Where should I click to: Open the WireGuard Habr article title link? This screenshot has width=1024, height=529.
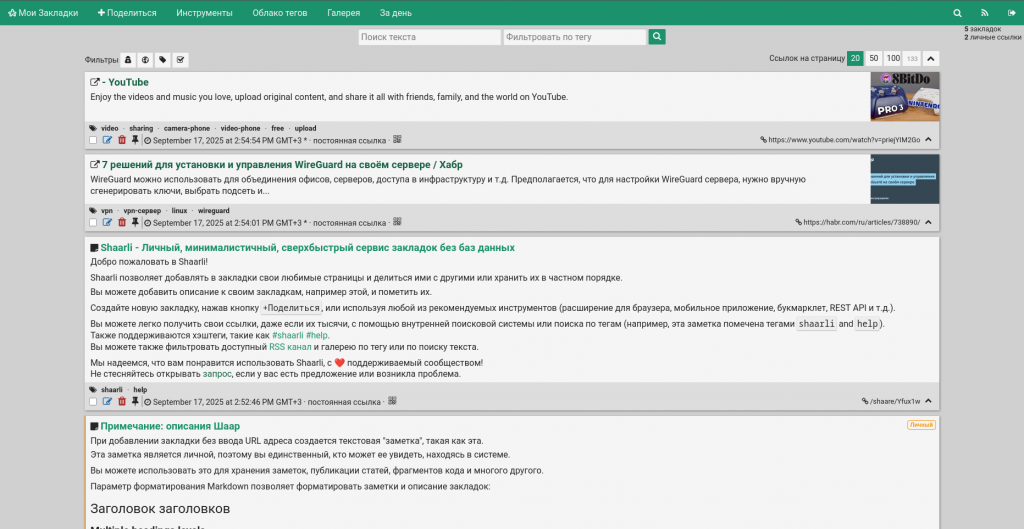[276, 165]
